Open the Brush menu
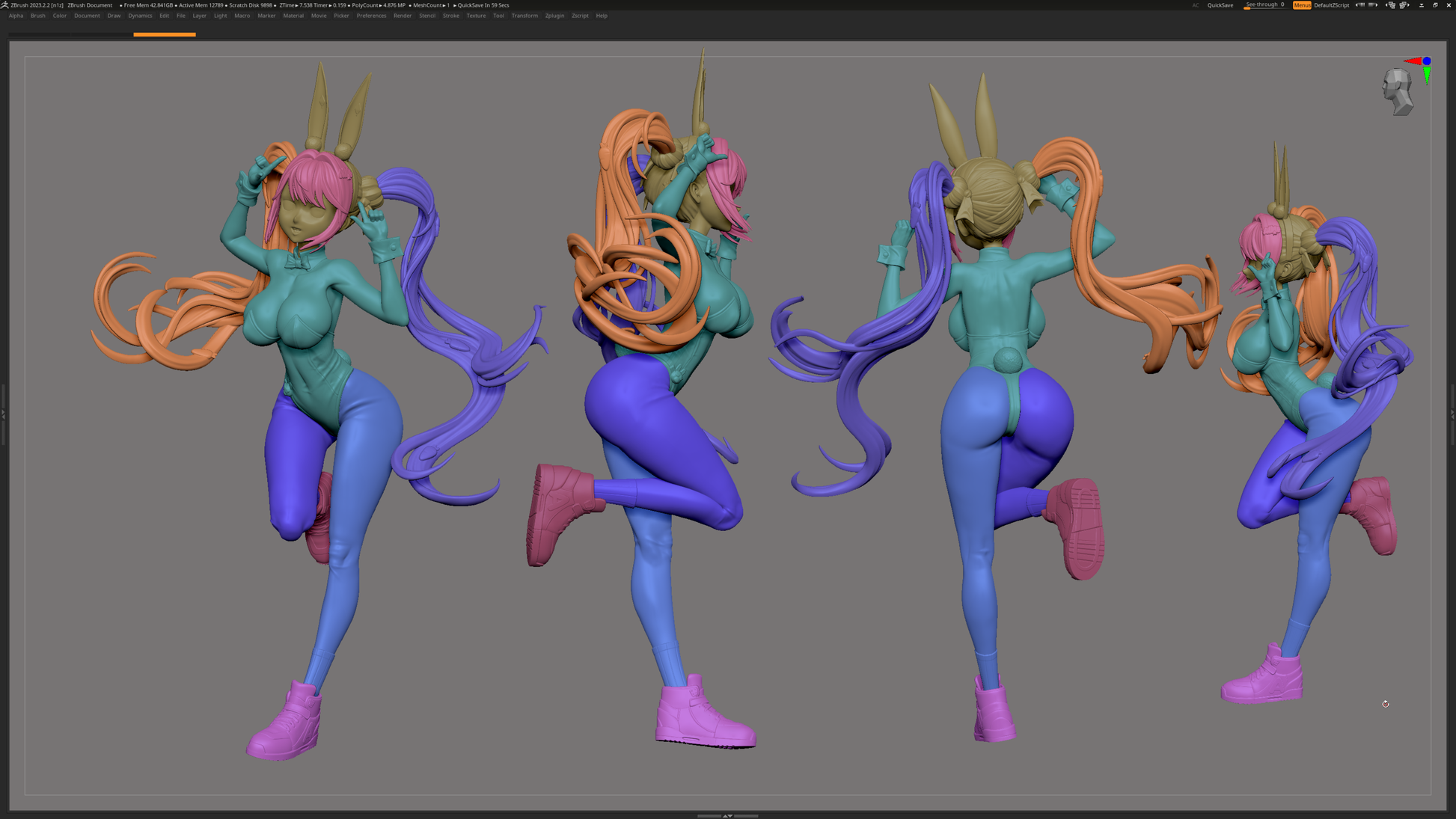The height and width of the screenshot is (819, 1456). [37, 16]
